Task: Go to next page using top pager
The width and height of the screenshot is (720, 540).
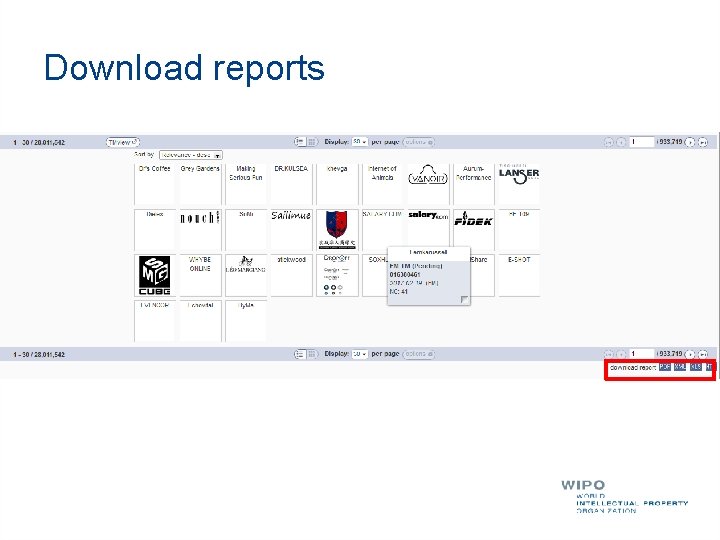Action: (690, 142)
